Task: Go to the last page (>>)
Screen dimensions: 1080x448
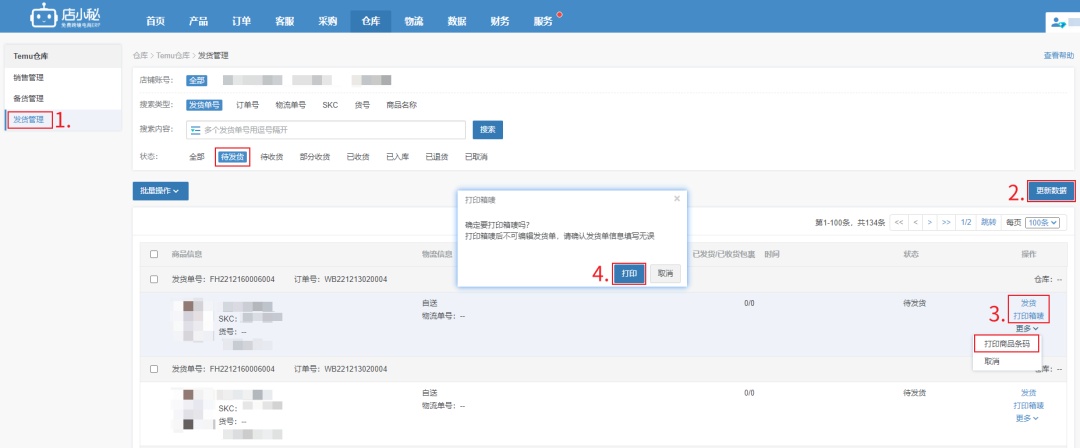Action: tap(946, 222)
